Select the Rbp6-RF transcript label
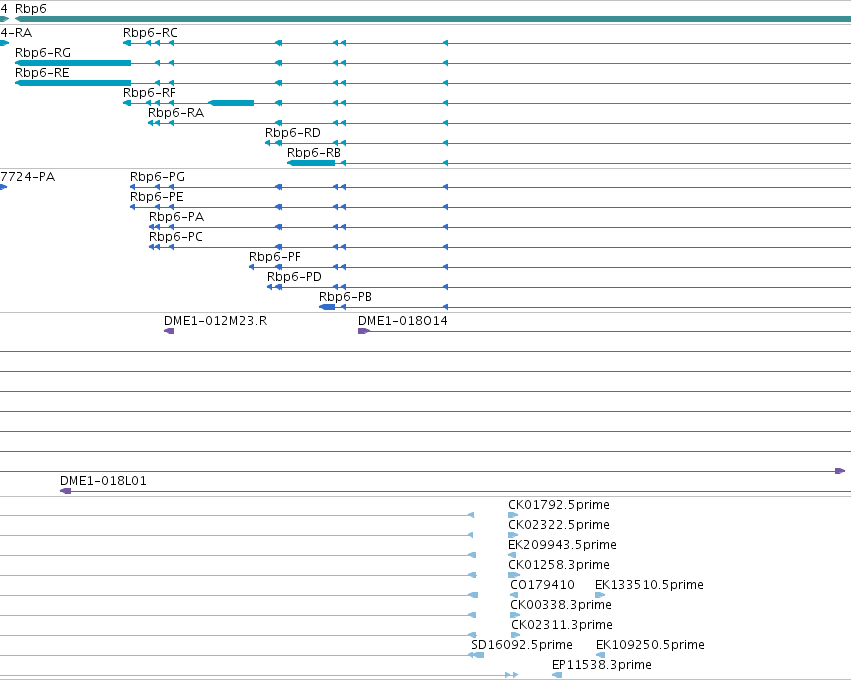Image resolution: width=851 pixels, height=680 pixels. pyautogui.click(x=149, y=93)
